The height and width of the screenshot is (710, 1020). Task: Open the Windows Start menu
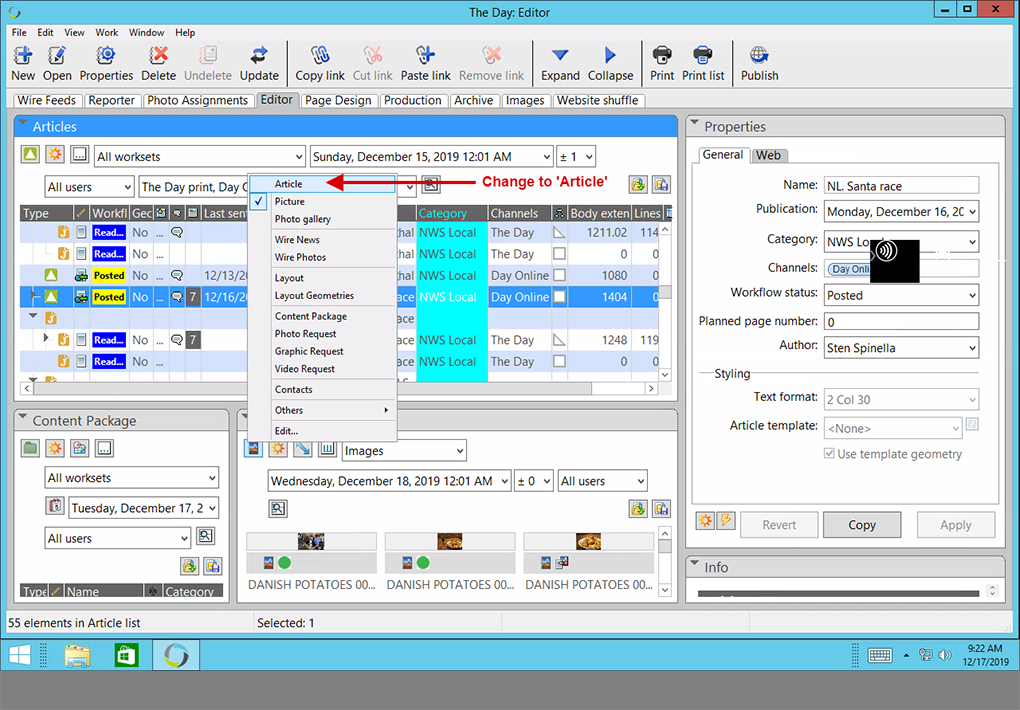(x=19, y=655)
